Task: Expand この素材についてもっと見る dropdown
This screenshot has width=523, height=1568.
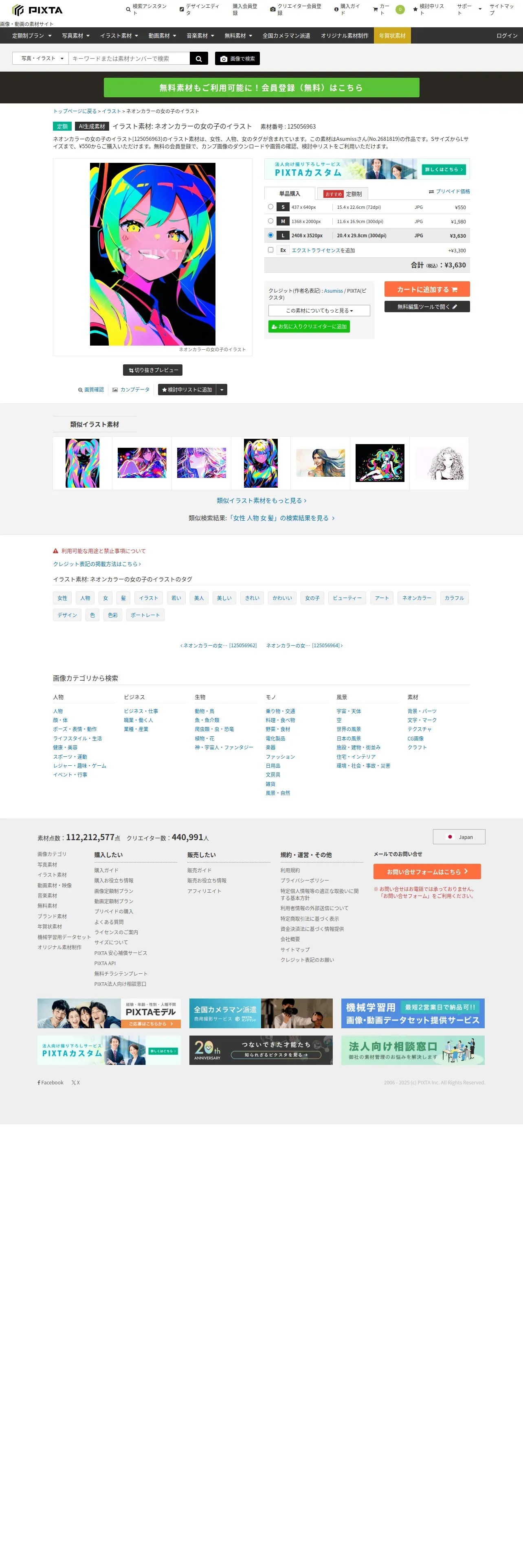Action: pyautogui.click(x=319, y=311)
